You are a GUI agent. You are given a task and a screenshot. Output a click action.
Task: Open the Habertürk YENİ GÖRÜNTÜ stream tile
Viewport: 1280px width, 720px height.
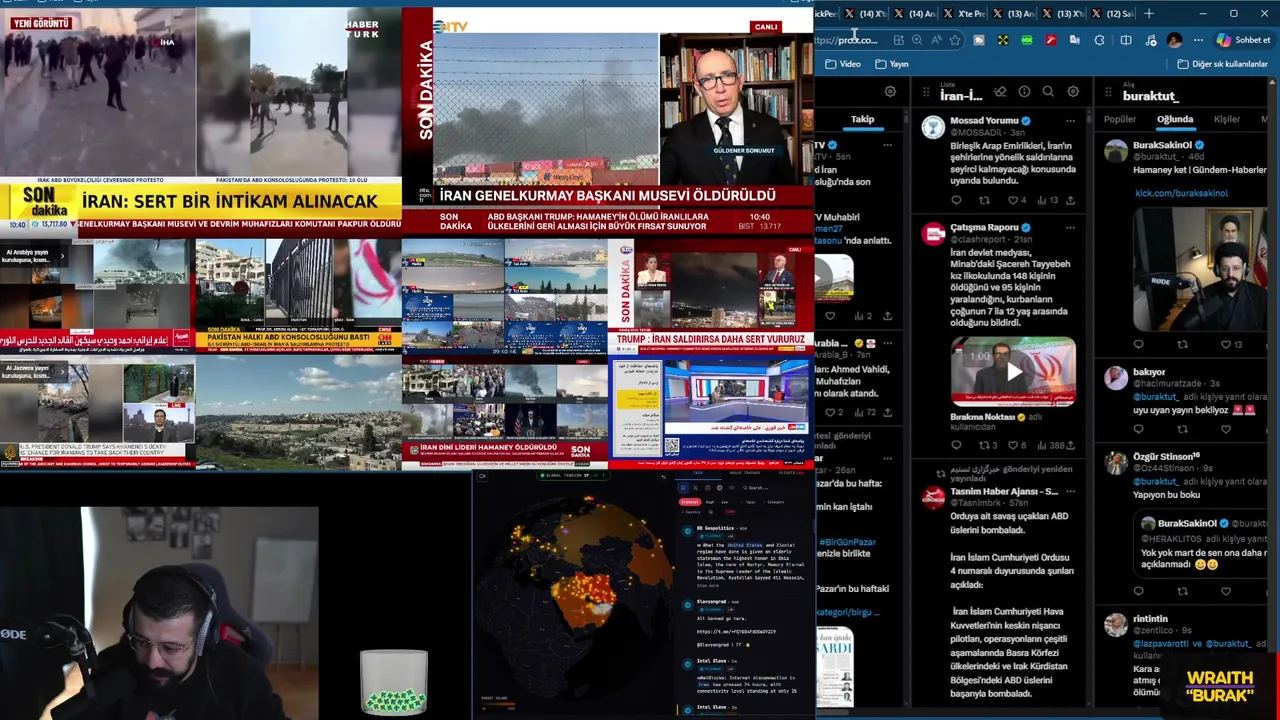point(200,120)
